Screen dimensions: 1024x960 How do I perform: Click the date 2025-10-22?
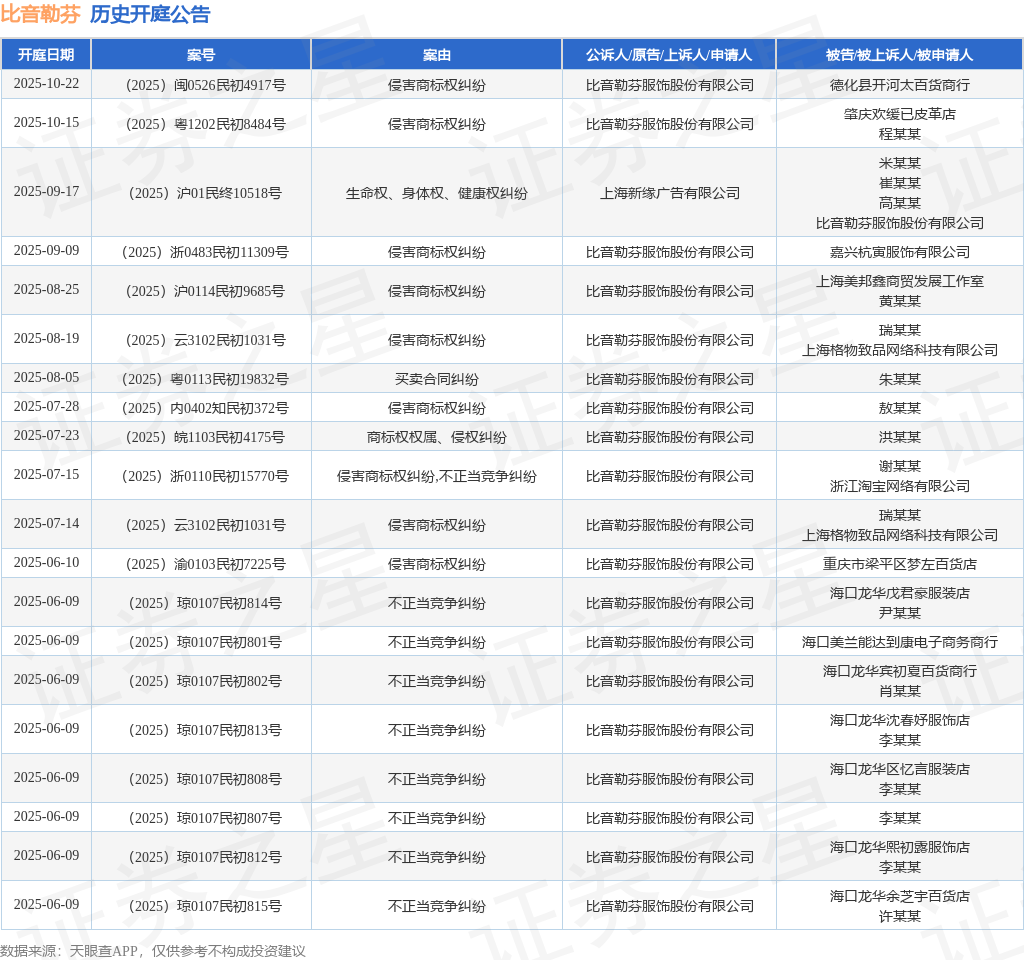(x=46, y=84)
